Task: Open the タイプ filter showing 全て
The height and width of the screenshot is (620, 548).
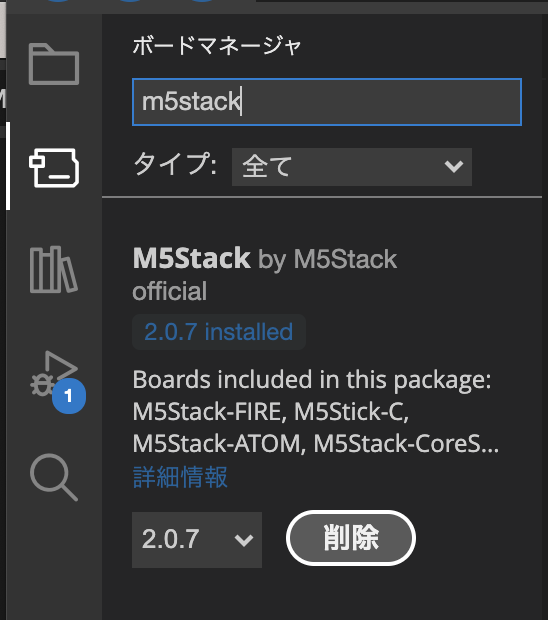Action: [x=352, y=167]
